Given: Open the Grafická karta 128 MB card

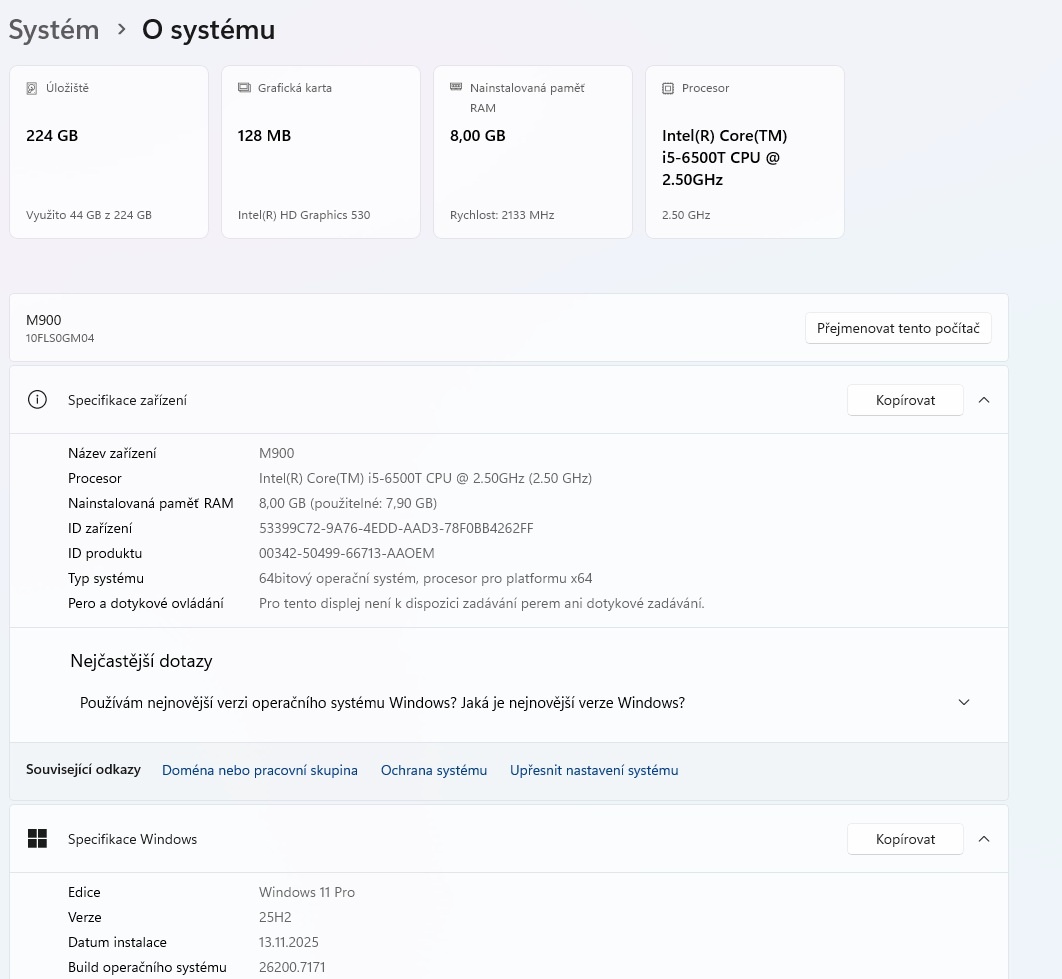Looking at the screenshot, I should [x=321, y=152].
